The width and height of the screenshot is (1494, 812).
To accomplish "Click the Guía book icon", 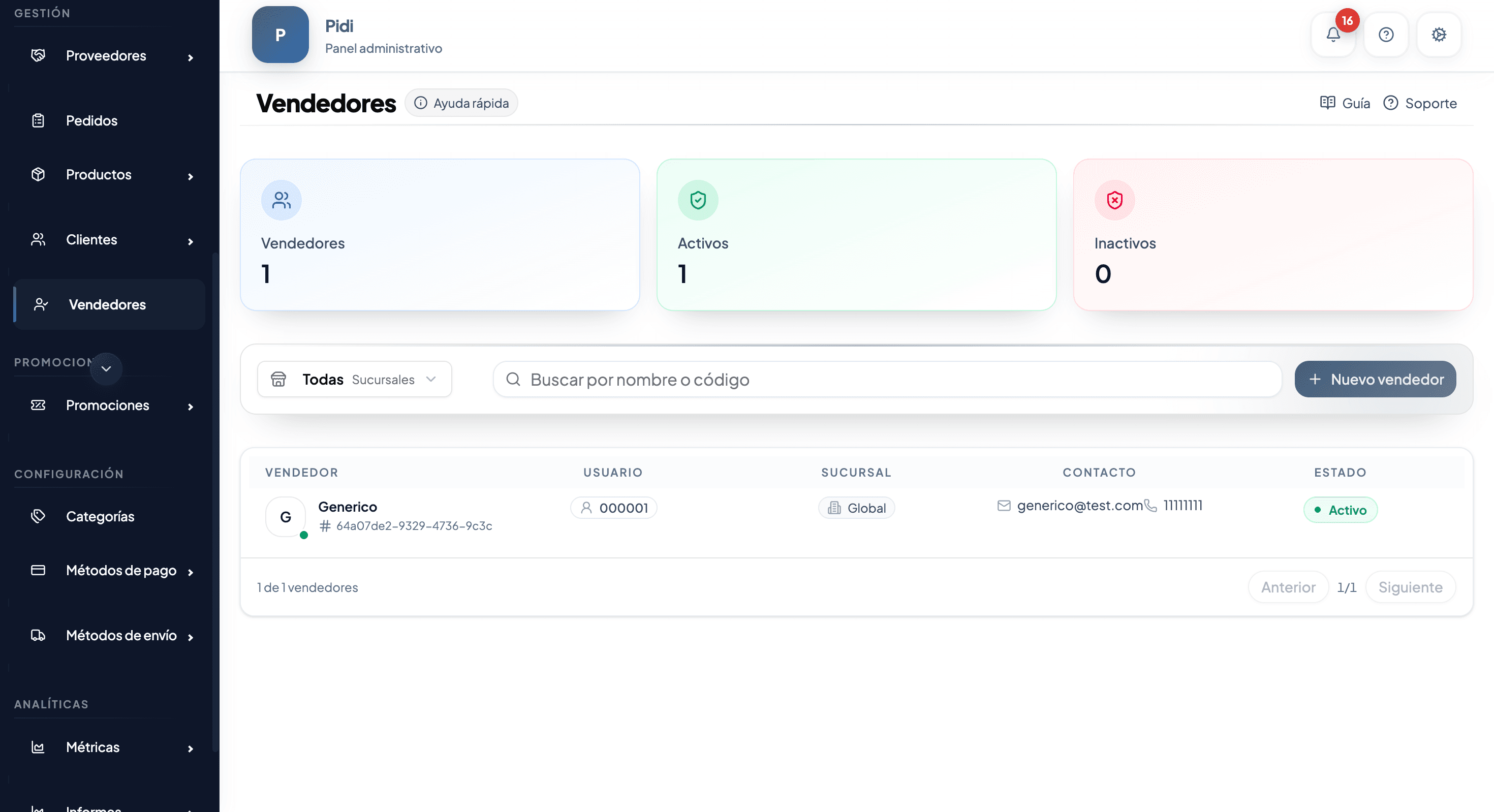I will pos(1327,103).
